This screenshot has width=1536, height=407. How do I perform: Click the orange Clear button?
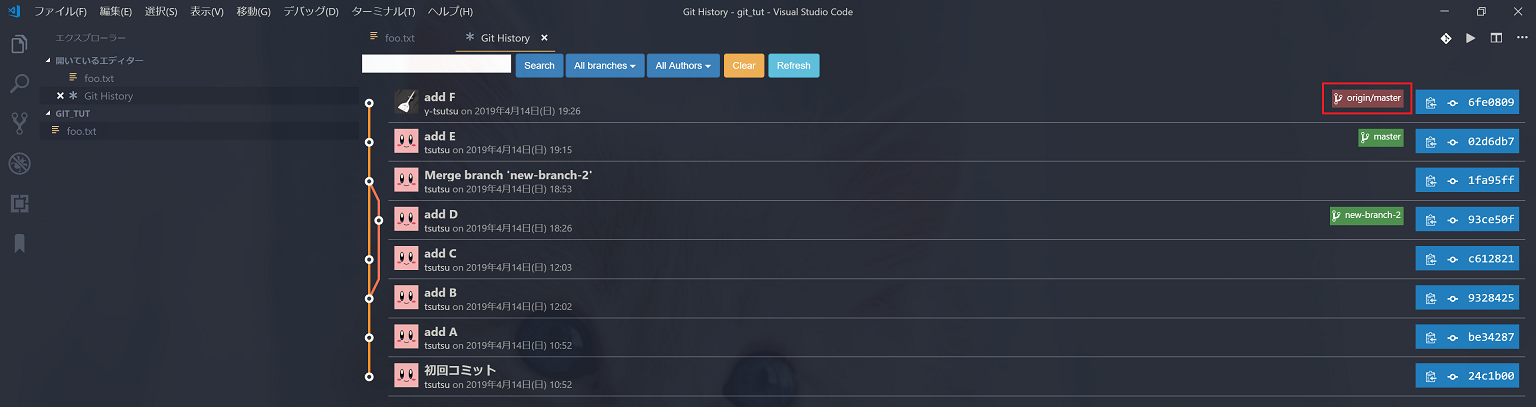[744, 65]
